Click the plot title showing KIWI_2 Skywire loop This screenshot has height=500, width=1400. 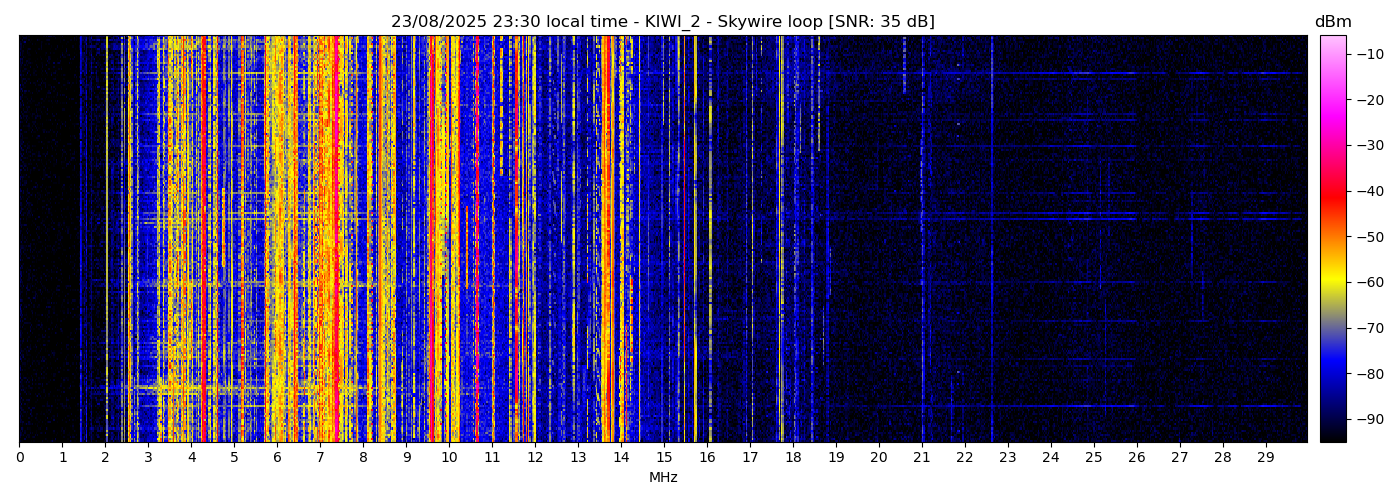pos(662,22)
